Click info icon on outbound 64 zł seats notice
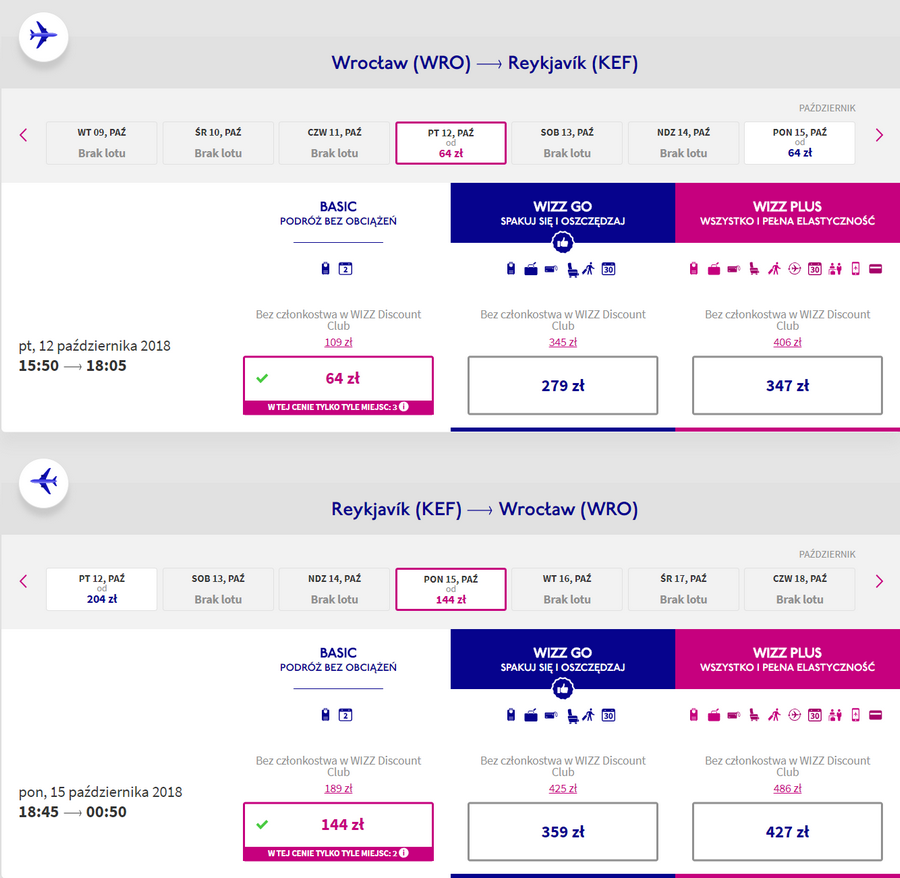This screenshot has width=900, height=878. (404, 407)
